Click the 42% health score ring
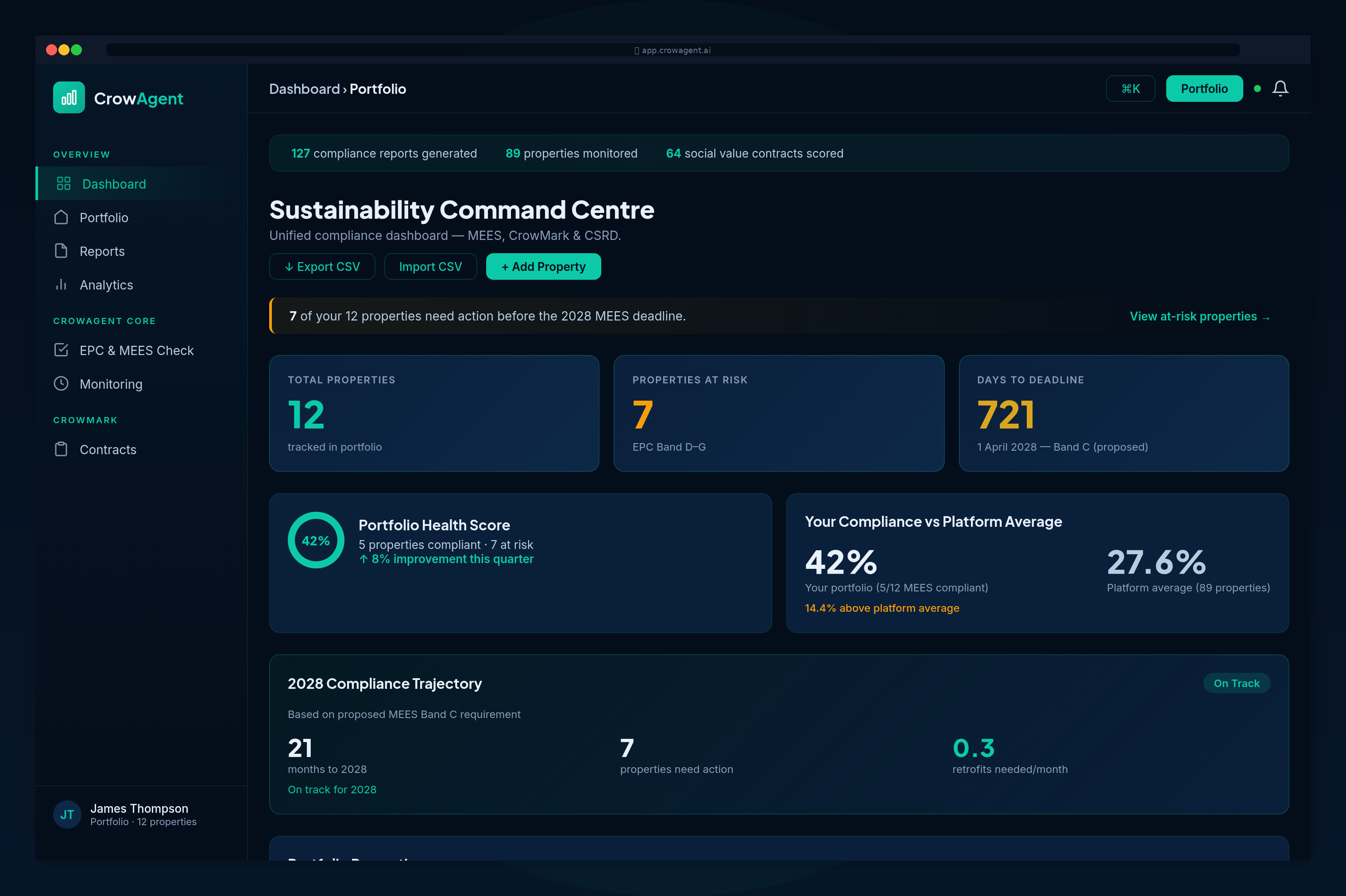 click(x=316, y=540)
